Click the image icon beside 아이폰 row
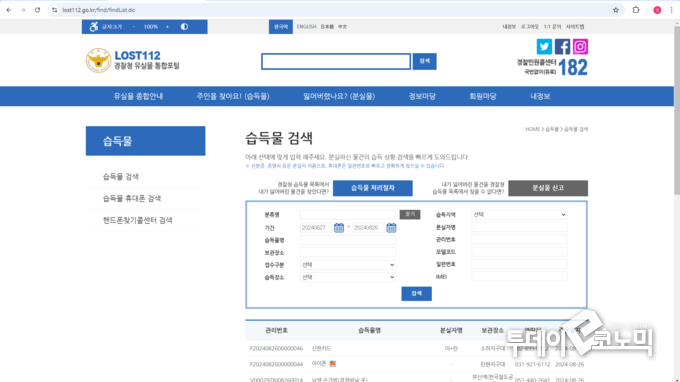Image resolution: width=680 pixels, height=382 pixels. [333, 364]
